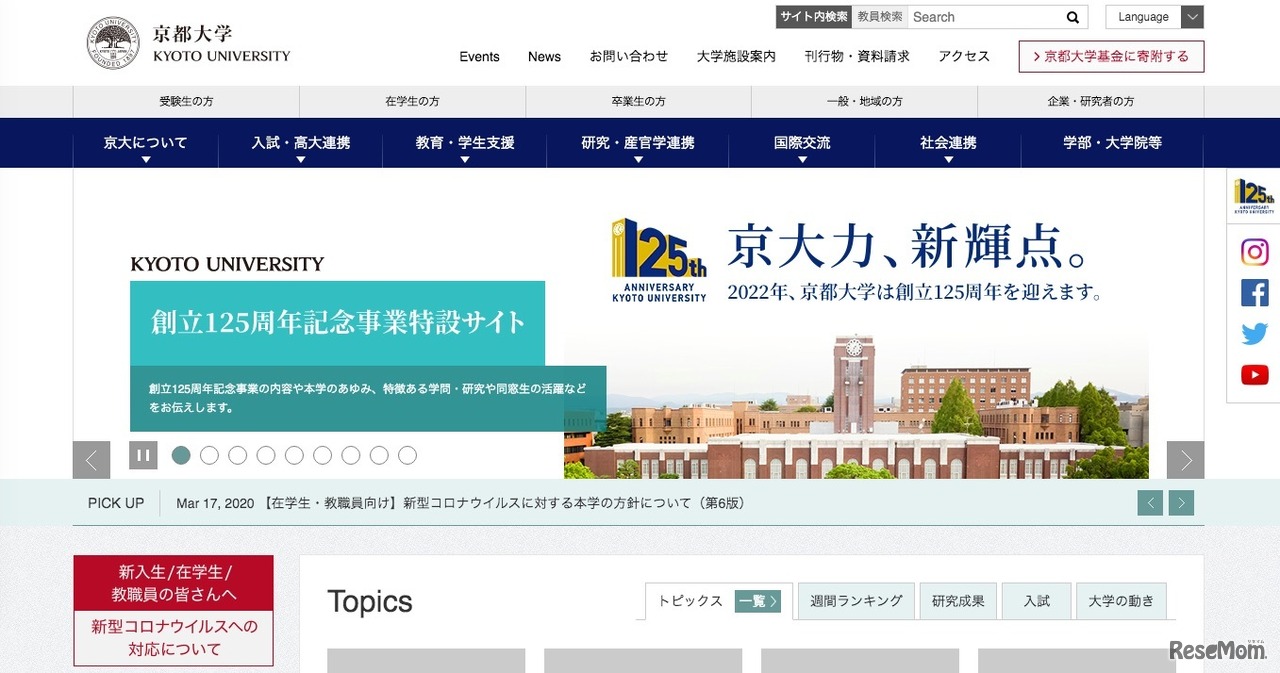The height and width of the screenshot is (673, 1280).
Task: Click the search magnifying glass icon
Action: point(1072,17)
